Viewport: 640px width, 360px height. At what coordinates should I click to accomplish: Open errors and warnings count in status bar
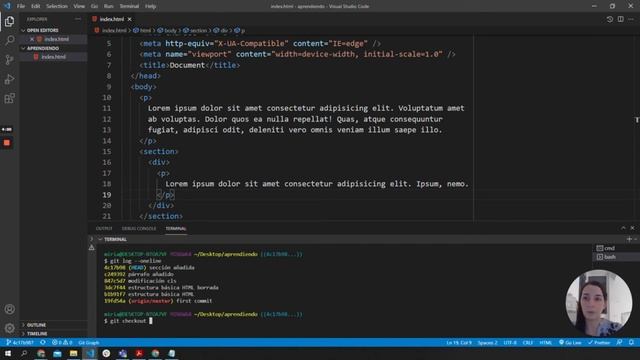click(62, 342)
